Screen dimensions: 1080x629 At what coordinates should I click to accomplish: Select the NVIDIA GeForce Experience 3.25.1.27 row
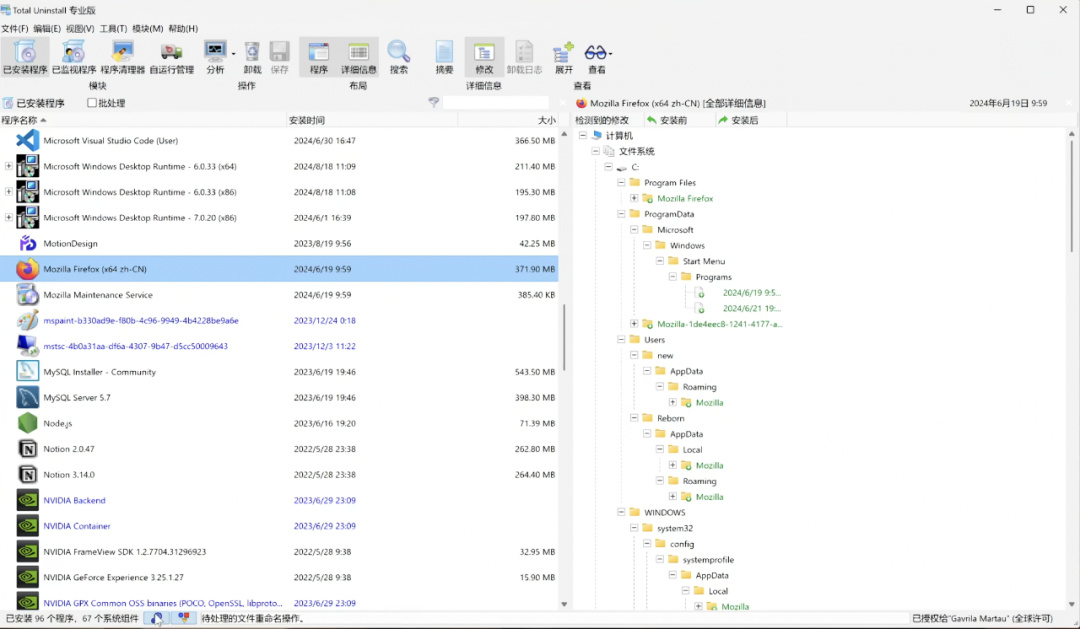(279, 577)
